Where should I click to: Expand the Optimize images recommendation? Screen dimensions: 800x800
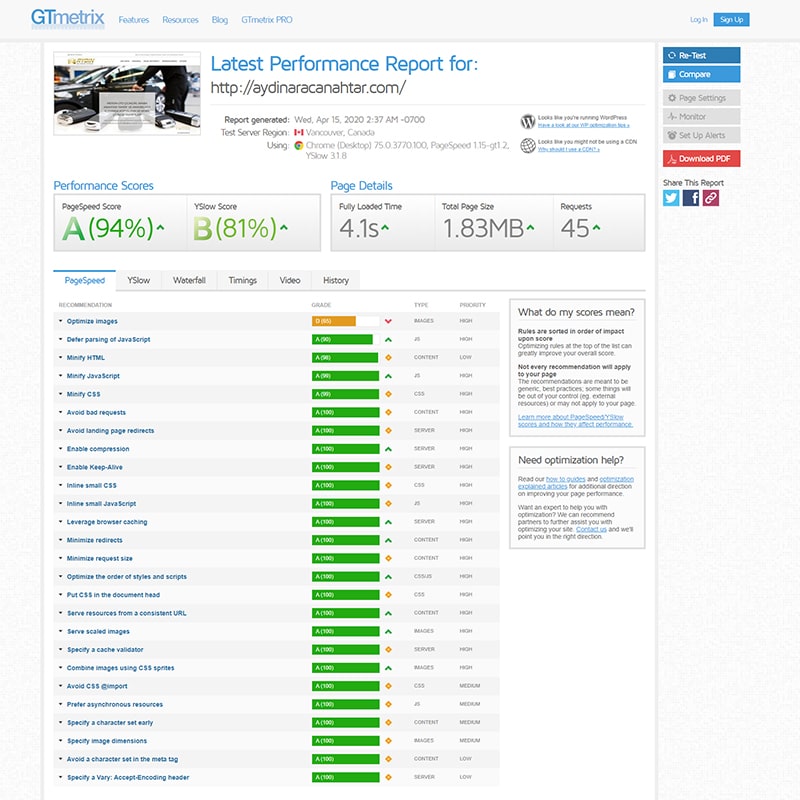92,321
